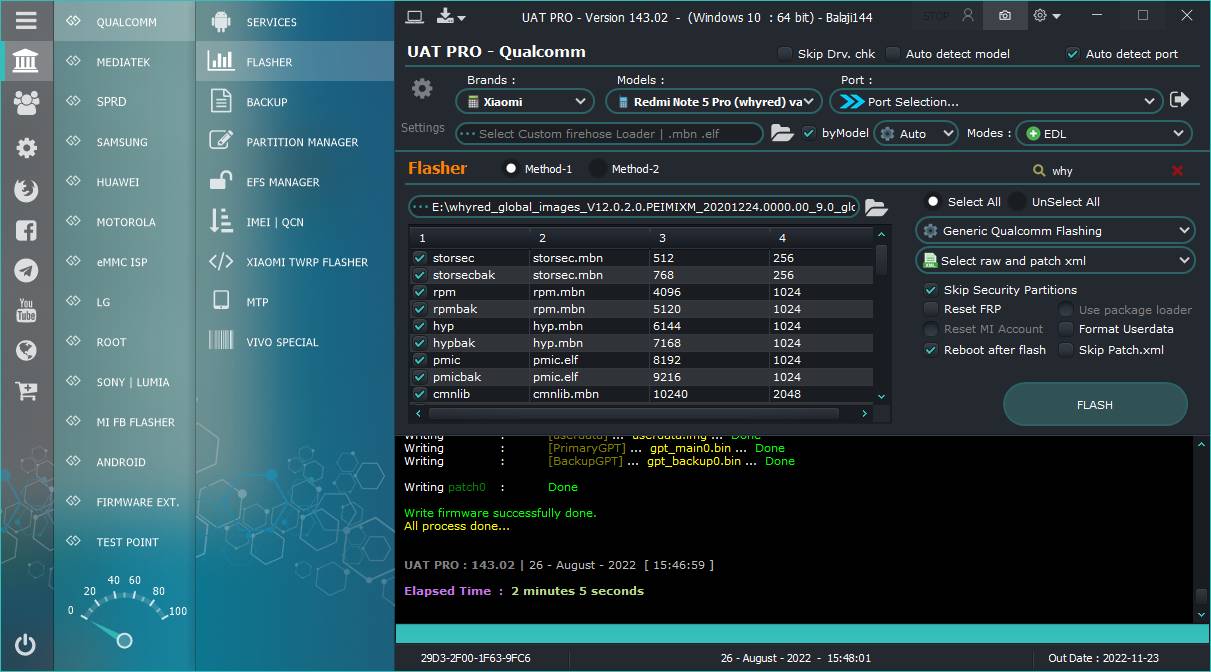The height and width of the screenshot is (672, 1211).
Task: Select QUALCOMM in the brand list
Action: (124, 22)
